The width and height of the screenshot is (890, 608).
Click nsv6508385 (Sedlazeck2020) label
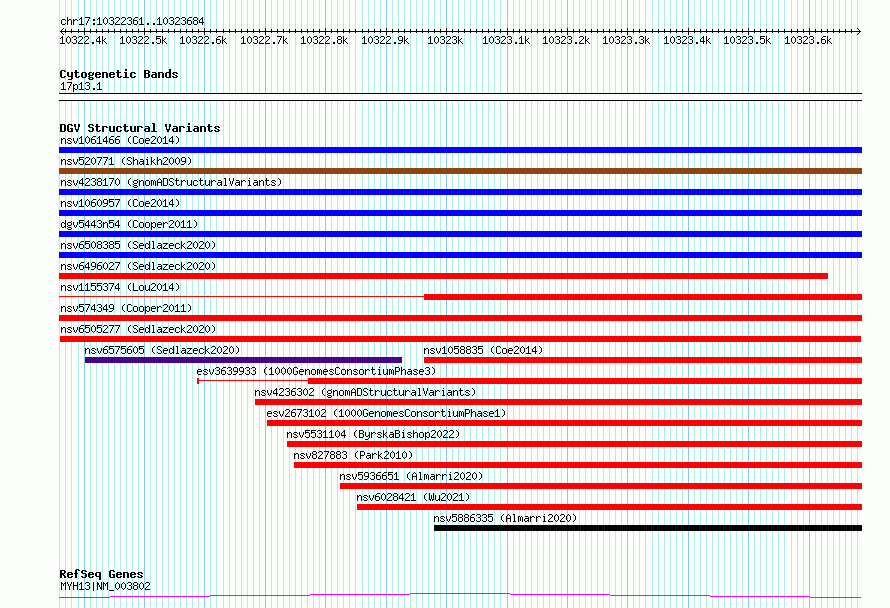(x=138, y=245)
